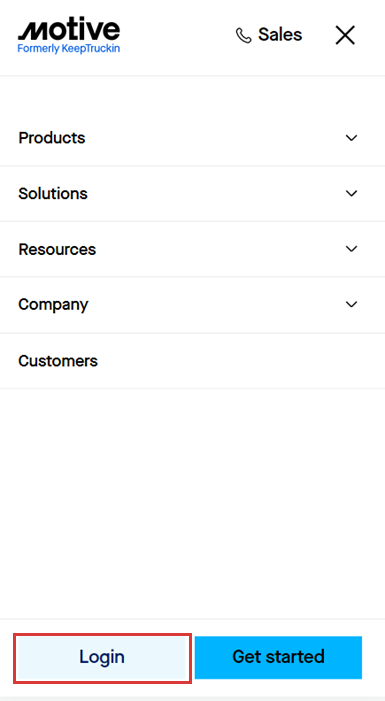Click the Motive wordmark logo
385x701 pixels.
point(69,30)
